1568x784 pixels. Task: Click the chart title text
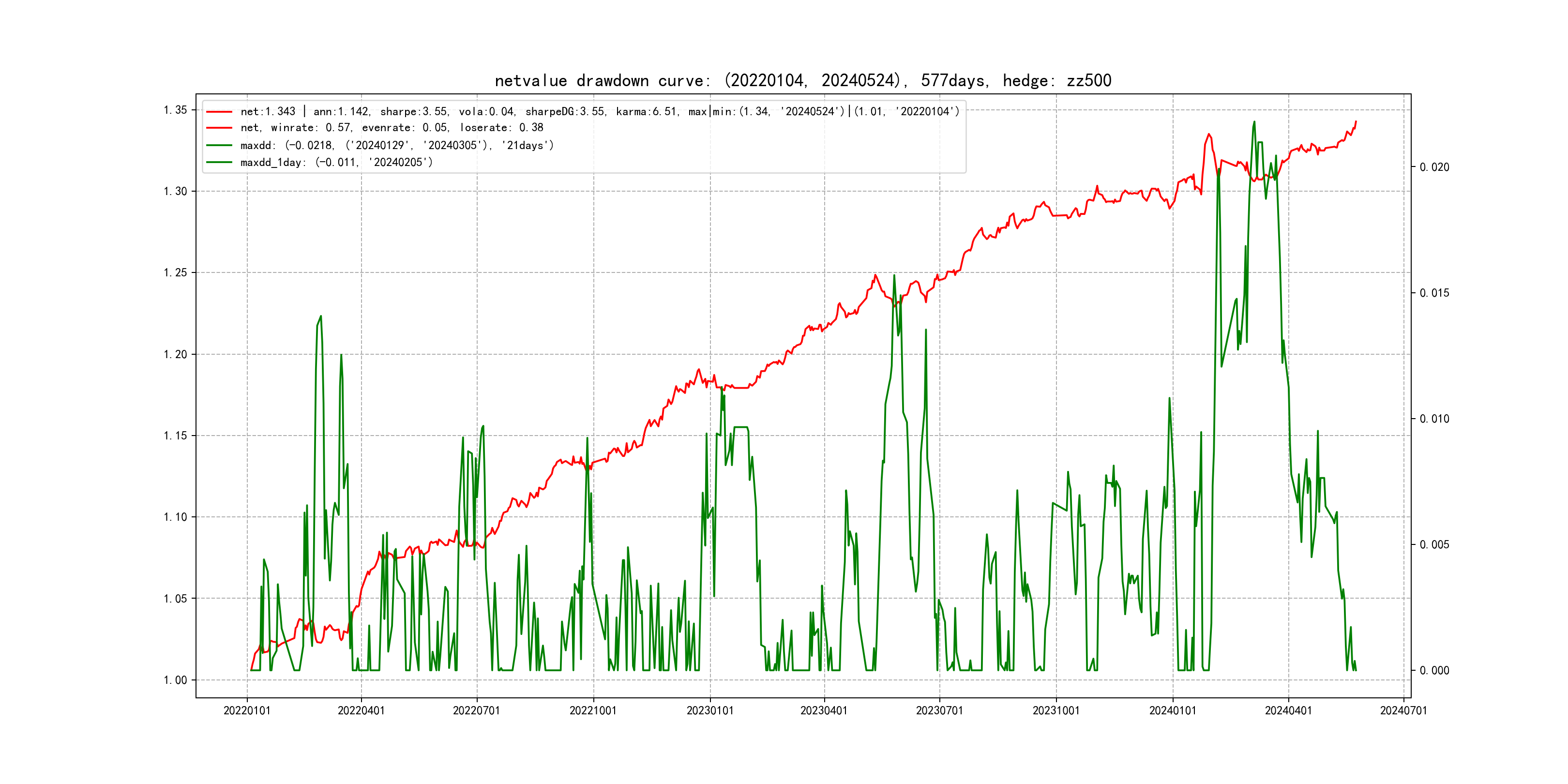tap(803, 80)
